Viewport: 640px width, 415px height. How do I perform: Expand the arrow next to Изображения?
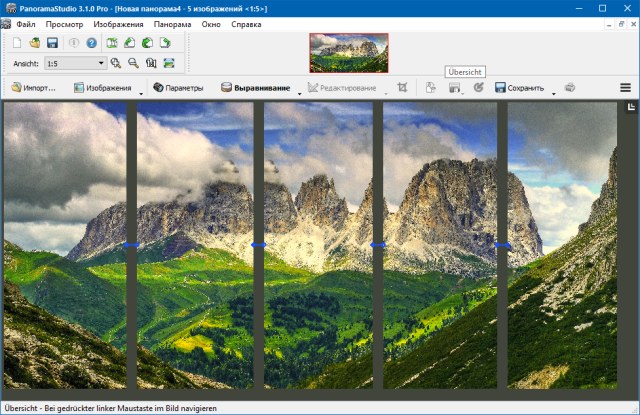(141, 91)
